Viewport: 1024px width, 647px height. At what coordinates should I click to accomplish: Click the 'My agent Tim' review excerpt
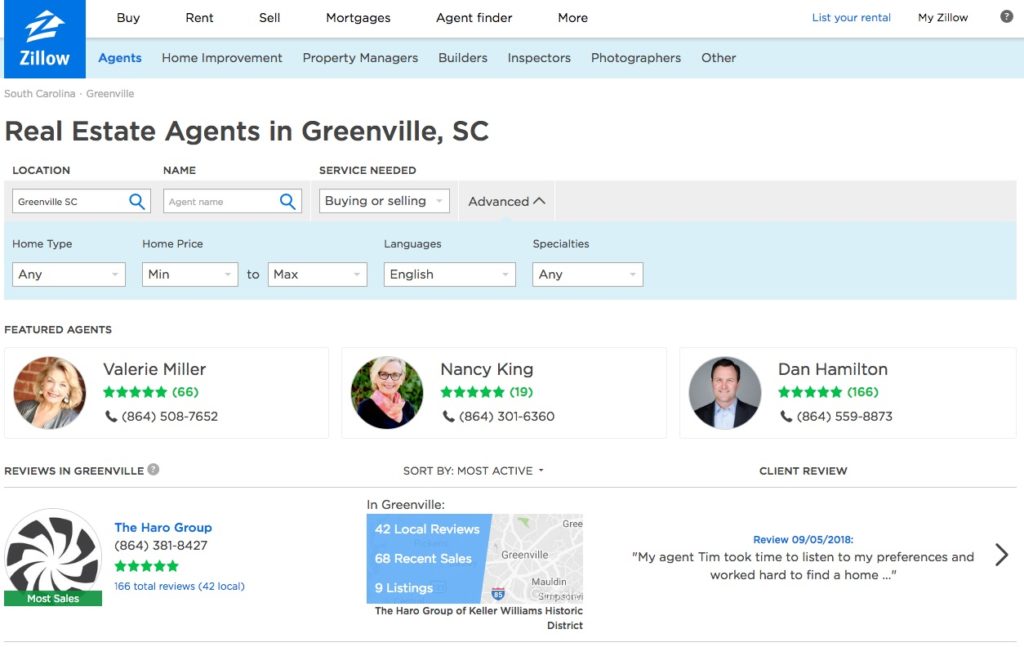803,565
